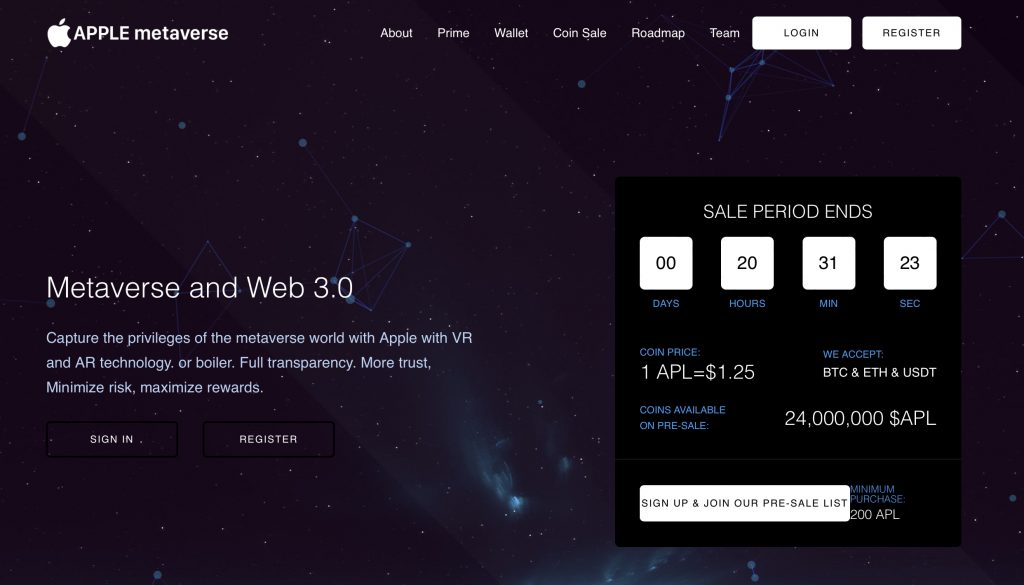Screen dimensions: 1024x585
Task: Click the MINIMUM PURCHASE label
Action: [x=877, y=494]
